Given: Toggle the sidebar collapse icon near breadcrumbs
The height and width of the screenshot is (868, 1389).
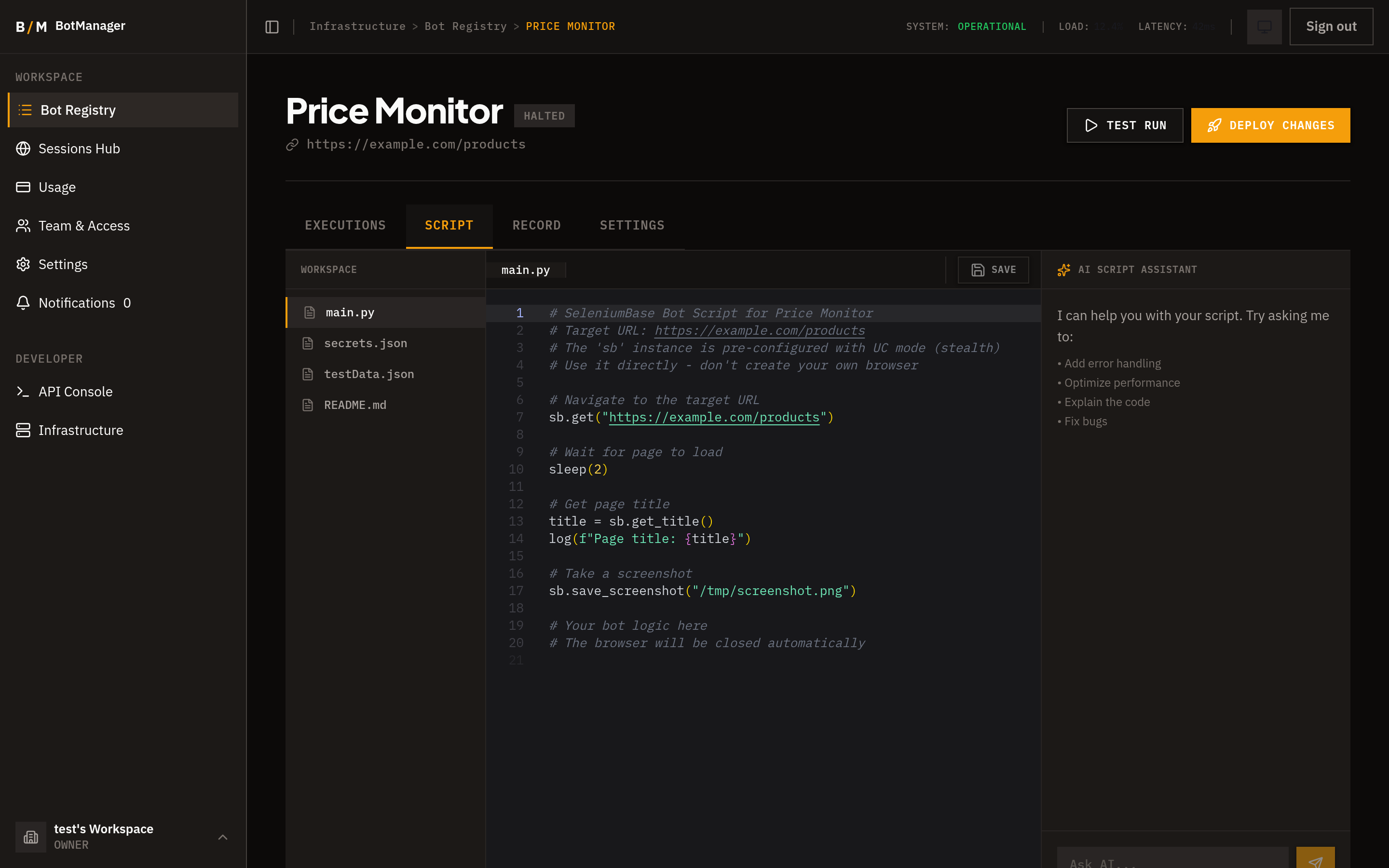Looking at the screenshot, I should coord(271,27).
